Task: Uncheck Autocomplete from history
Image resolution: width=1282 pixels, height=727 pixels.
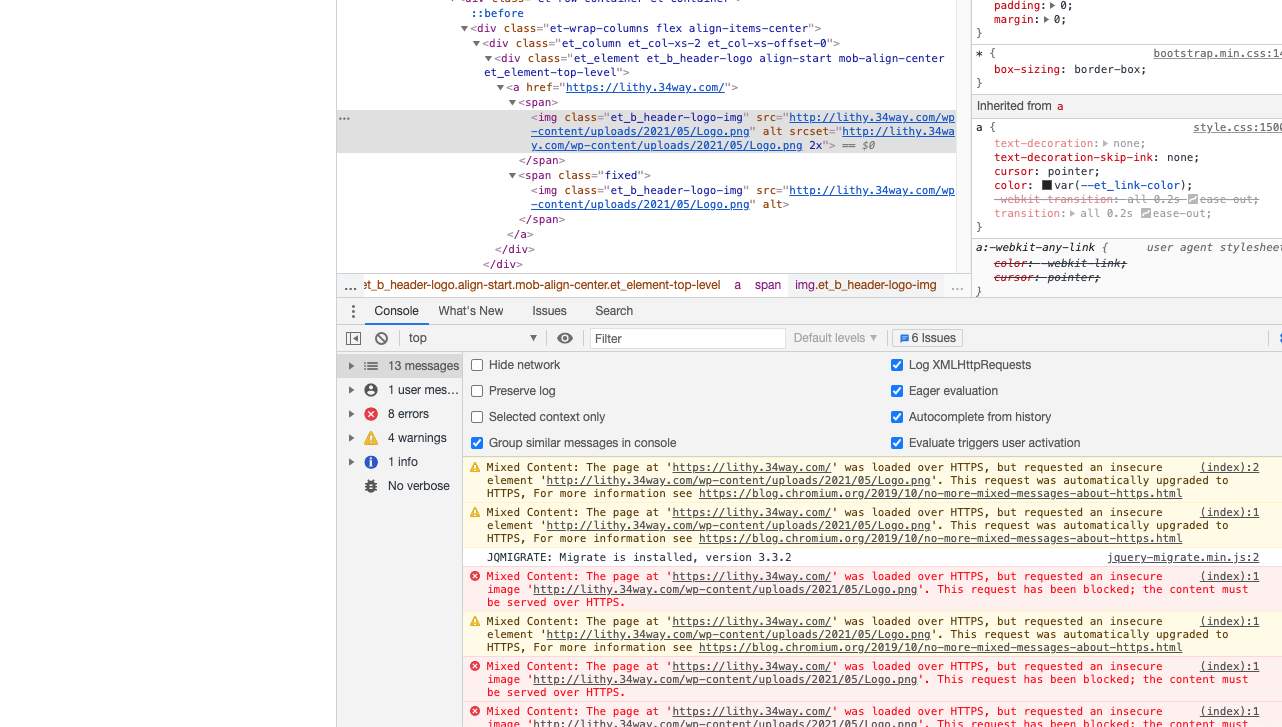Action: pos(897,417)
